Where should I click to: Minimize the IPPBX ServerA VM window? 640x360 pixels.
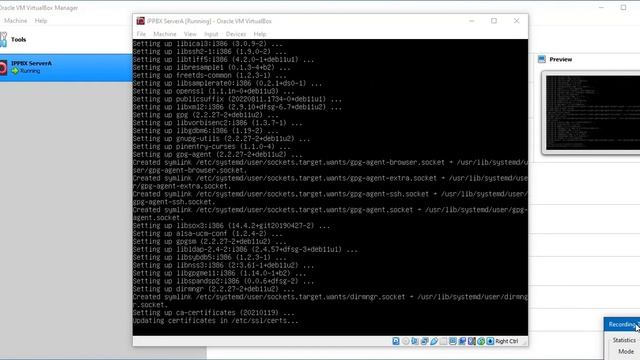pyautogui.click(x=472, y=21)
